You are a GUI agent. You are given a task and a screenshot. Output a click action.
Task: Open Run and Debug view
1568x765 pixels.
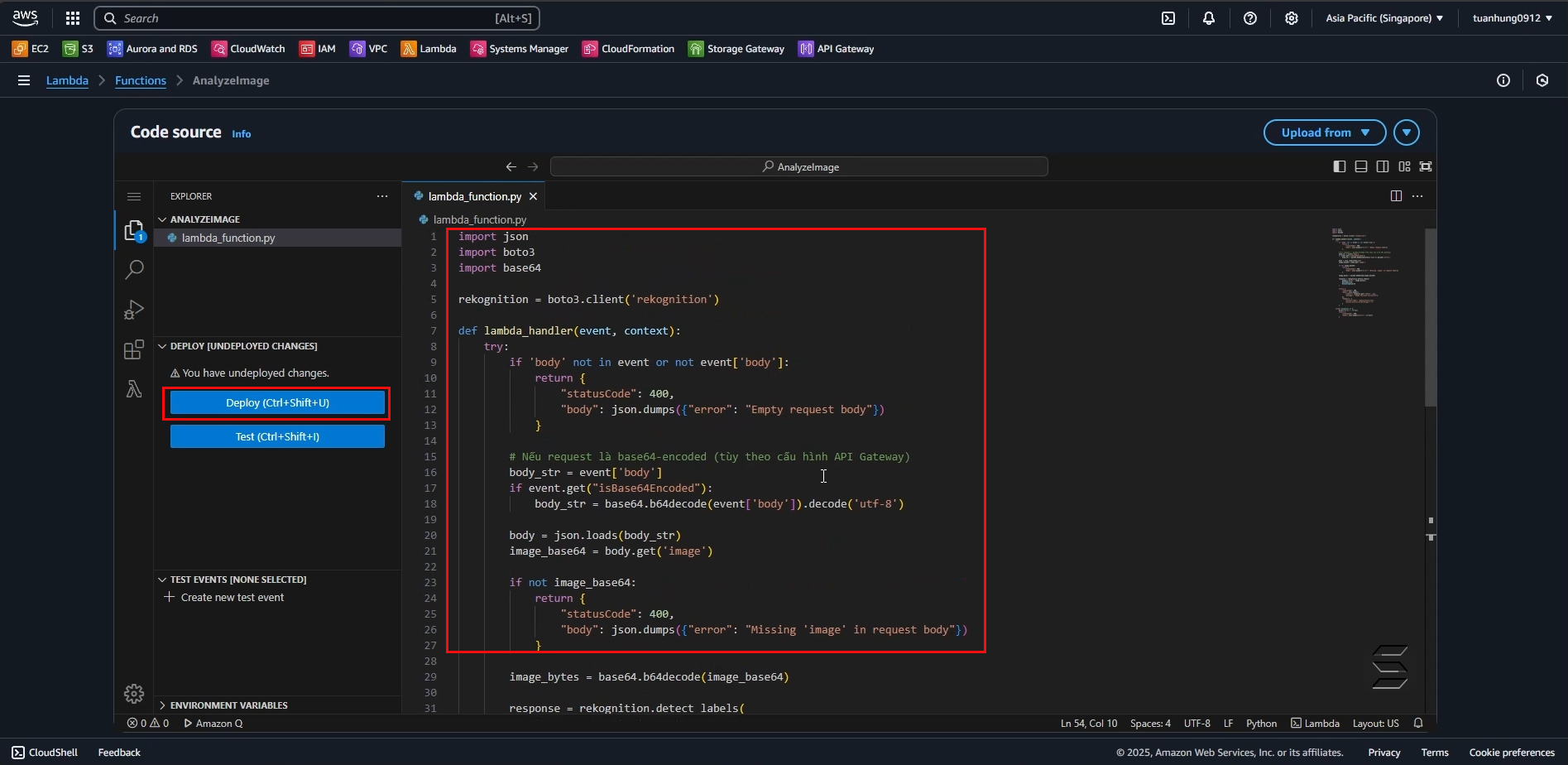pyautogui.click(x=134, y=310)
